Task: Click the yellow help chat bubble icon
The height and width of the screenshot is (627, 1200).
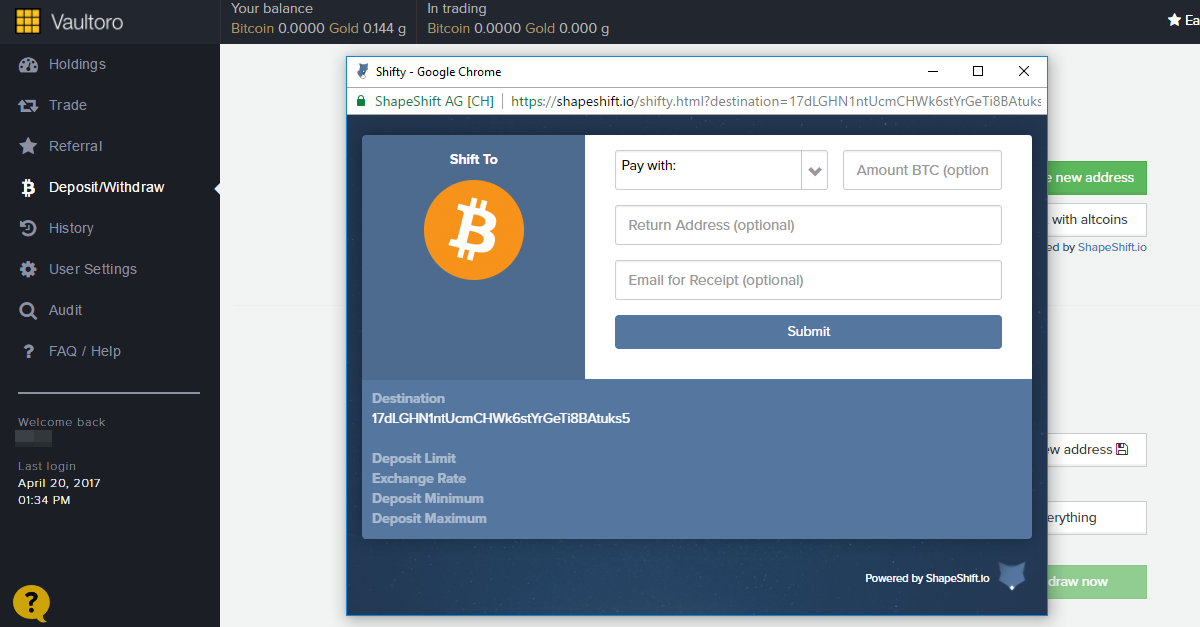Action: coord(31,603)
